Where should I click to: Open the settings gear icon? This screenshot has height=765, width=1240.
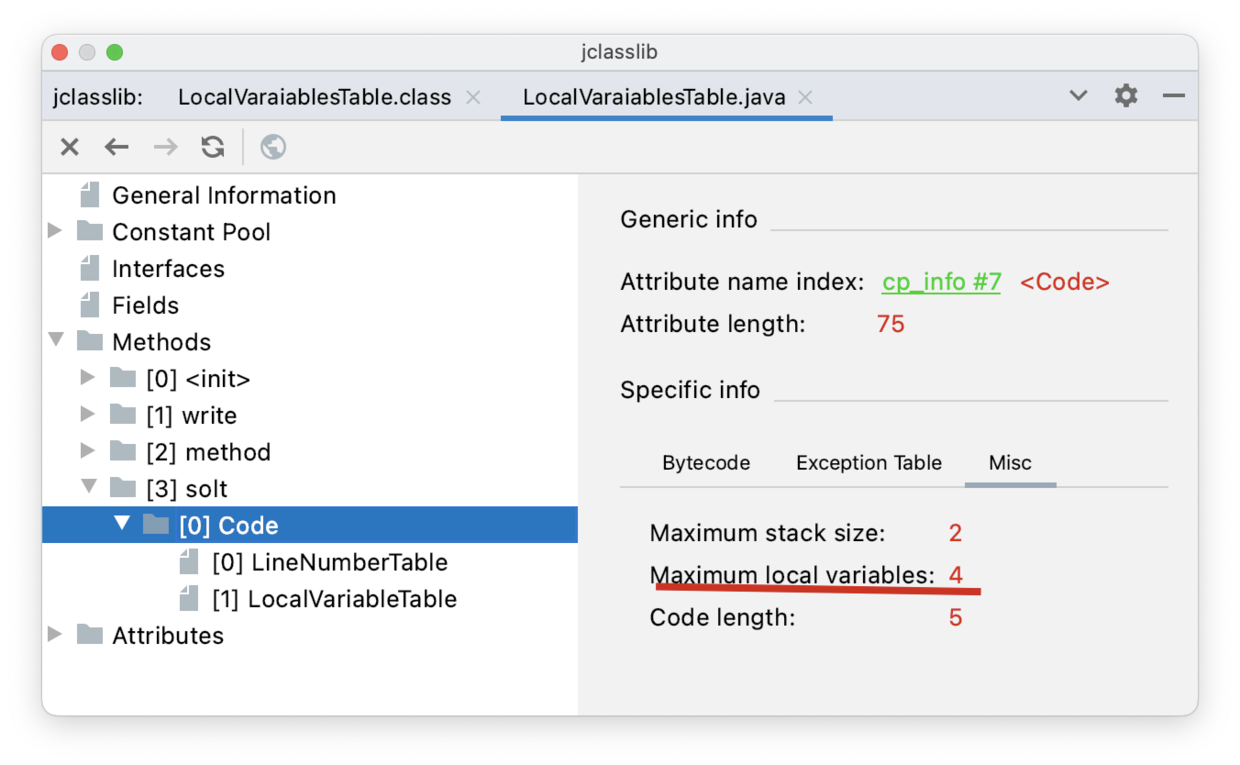tap(1126, 96)
